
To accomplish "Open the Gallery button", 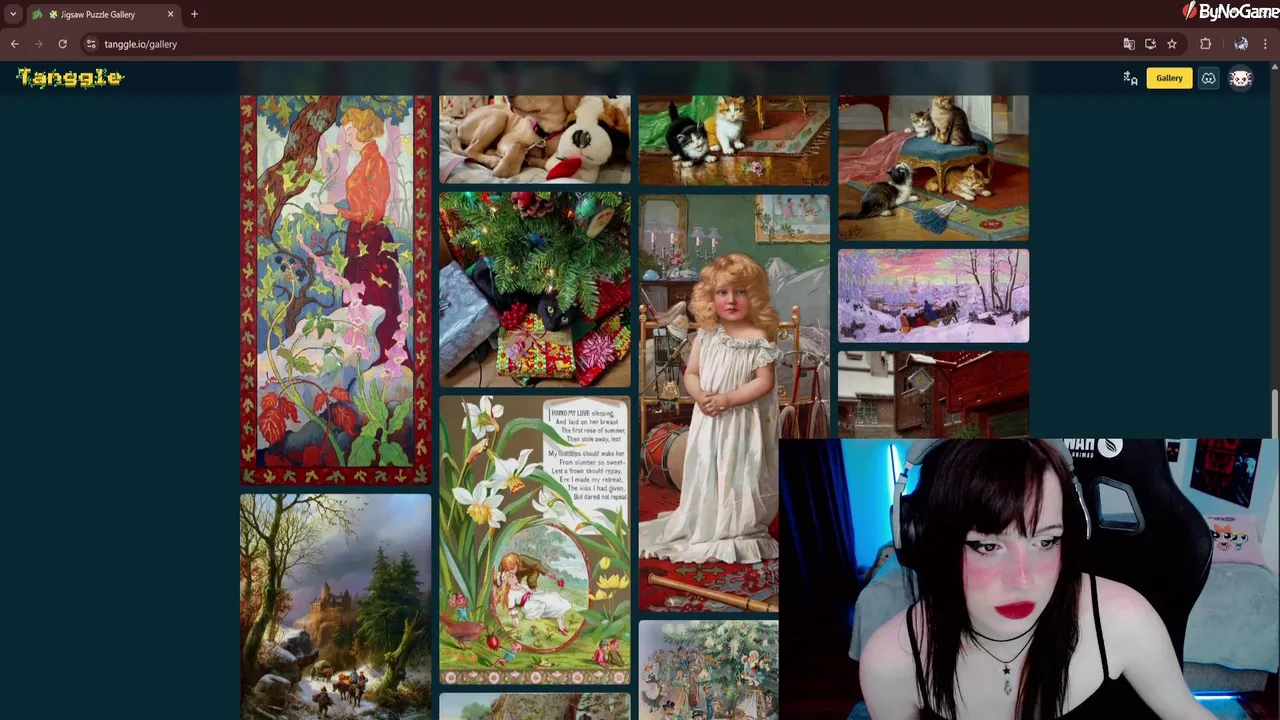I will [1169, 78].
